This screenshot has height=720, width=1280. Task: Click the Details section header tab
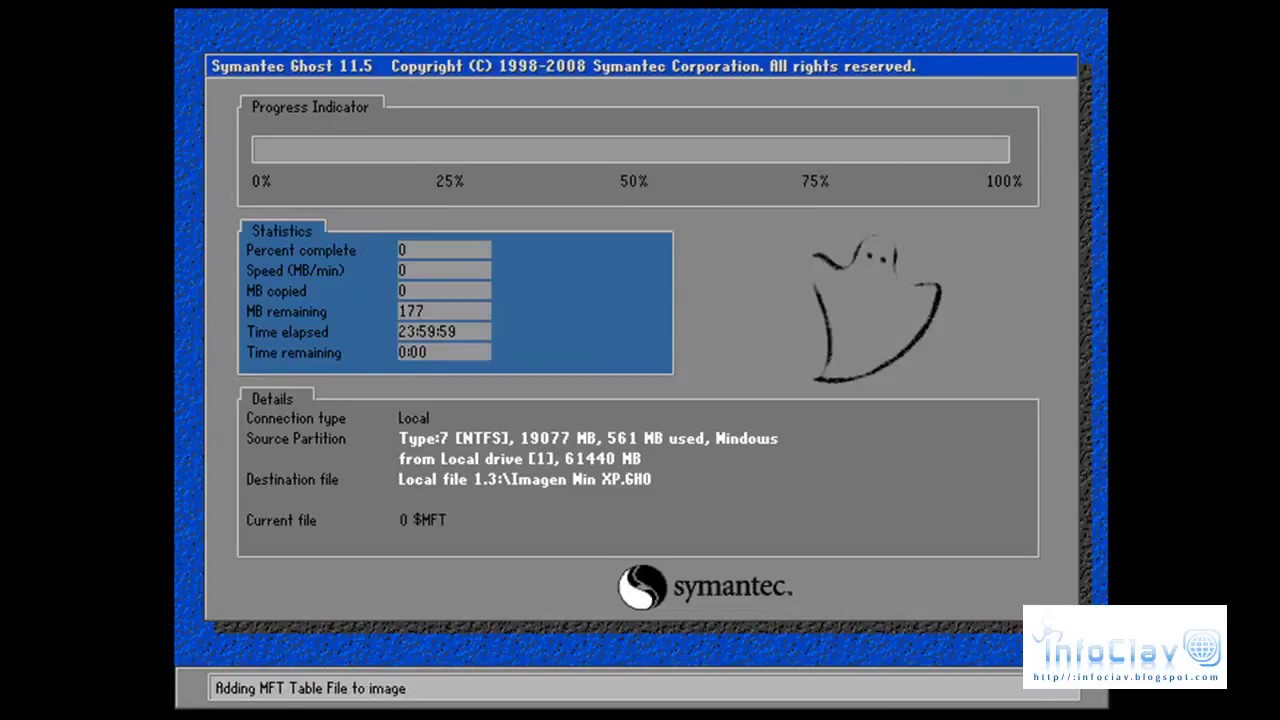tap(272, 399)
